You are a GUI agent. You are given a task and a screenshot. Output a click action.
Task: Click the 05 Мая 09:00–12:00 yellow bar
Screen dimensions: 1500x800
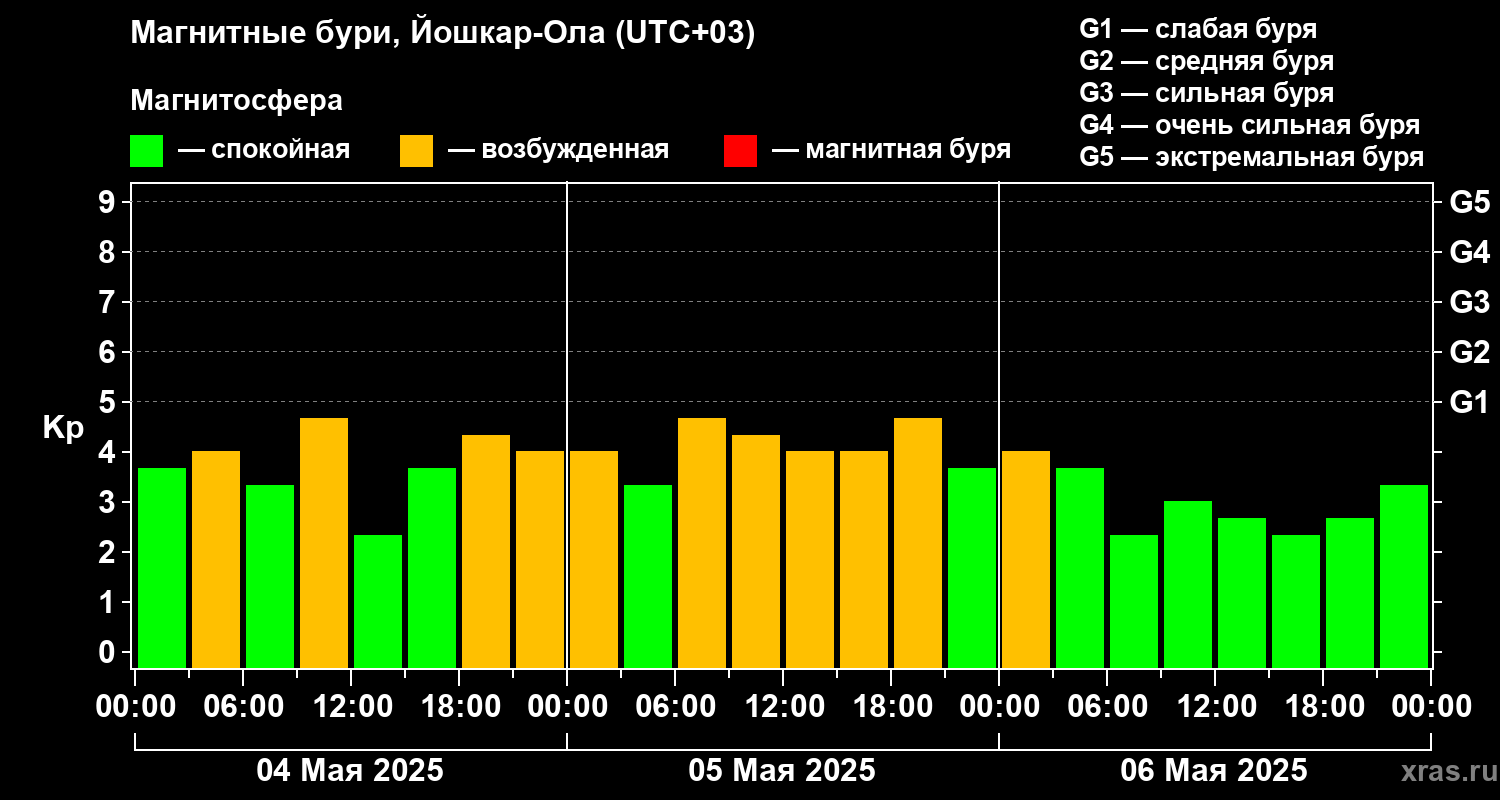tap(756, 551)
